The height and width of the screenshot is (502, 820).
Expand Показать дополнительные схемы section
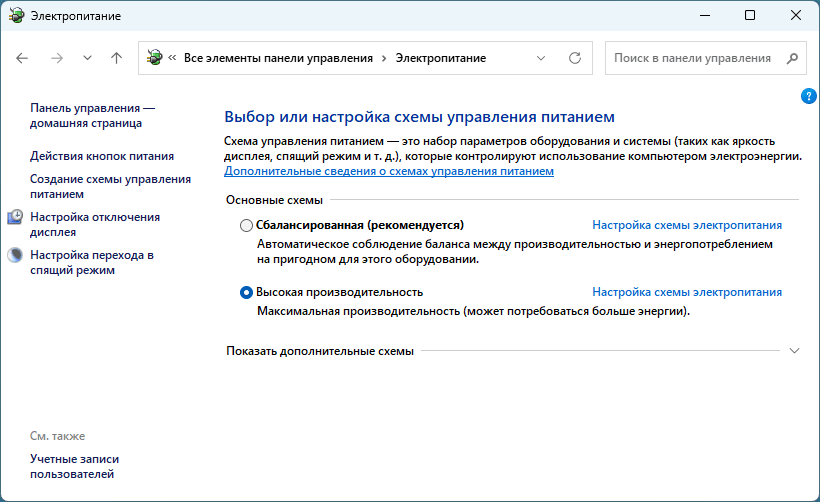(x=794, y=351)
